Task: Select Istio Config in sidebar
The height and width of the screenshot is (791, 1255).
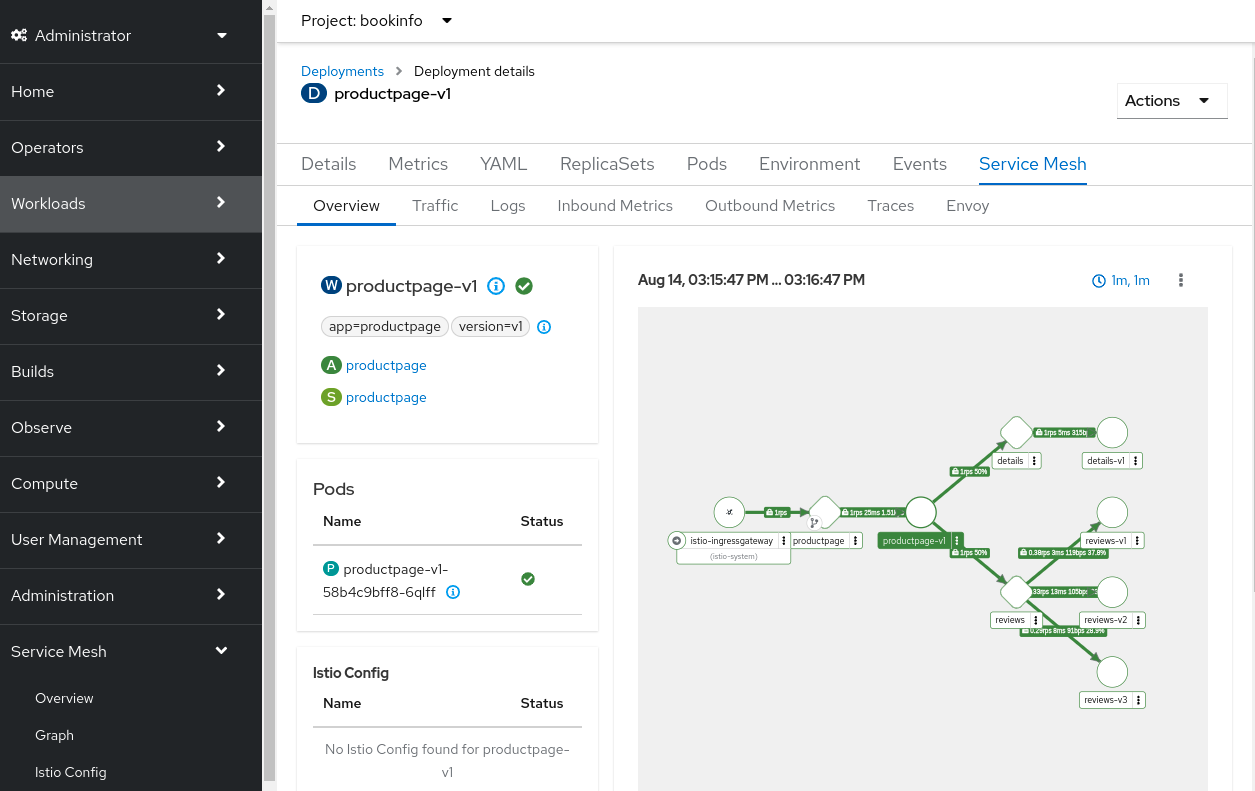Action: [70, 772]
